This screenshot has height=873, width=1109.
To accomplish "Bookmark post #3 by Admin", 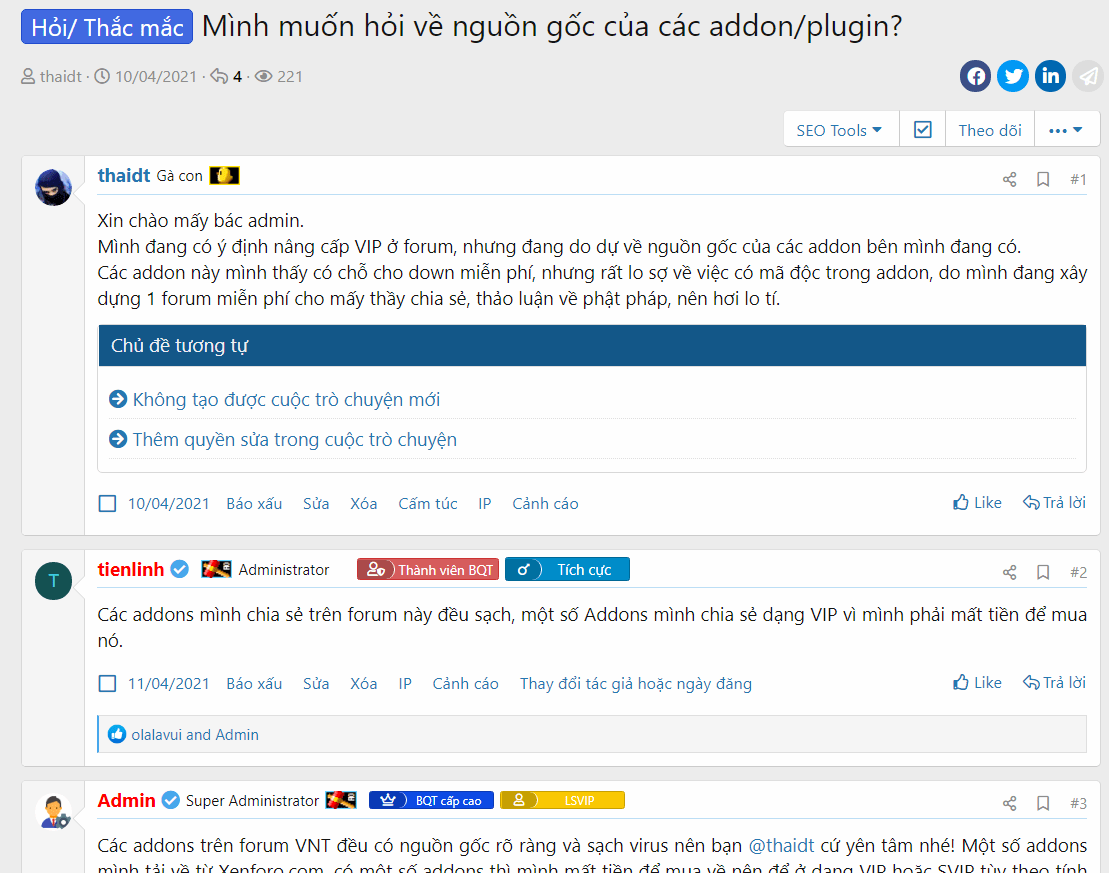I will [x=1043, y=803].
